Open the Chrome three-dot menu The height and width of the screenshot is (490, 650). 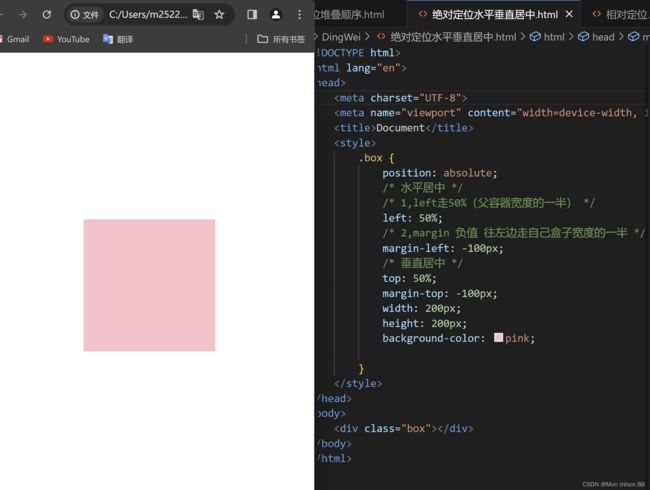tap(299, 15)
